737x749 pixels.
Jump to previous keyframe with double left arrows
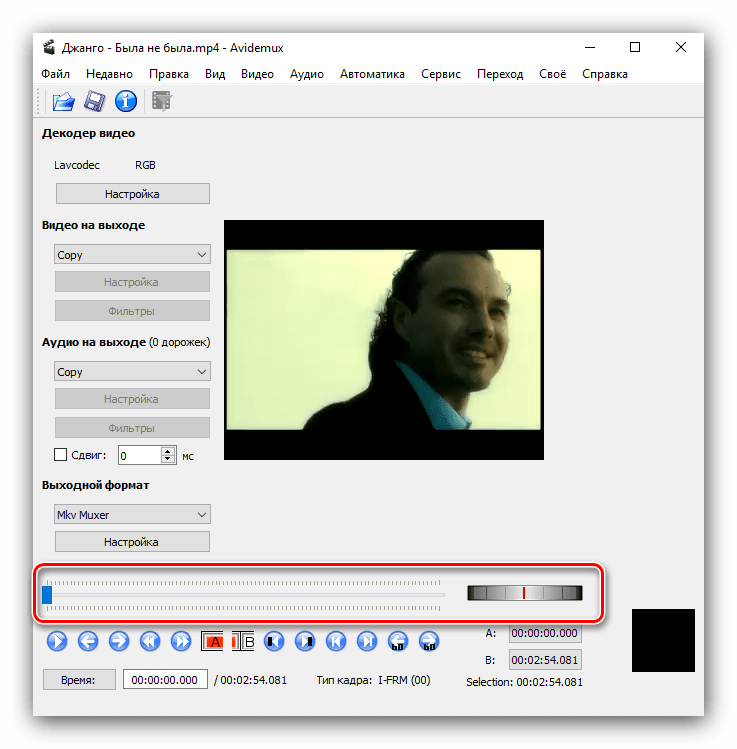[x=150, y=641]
